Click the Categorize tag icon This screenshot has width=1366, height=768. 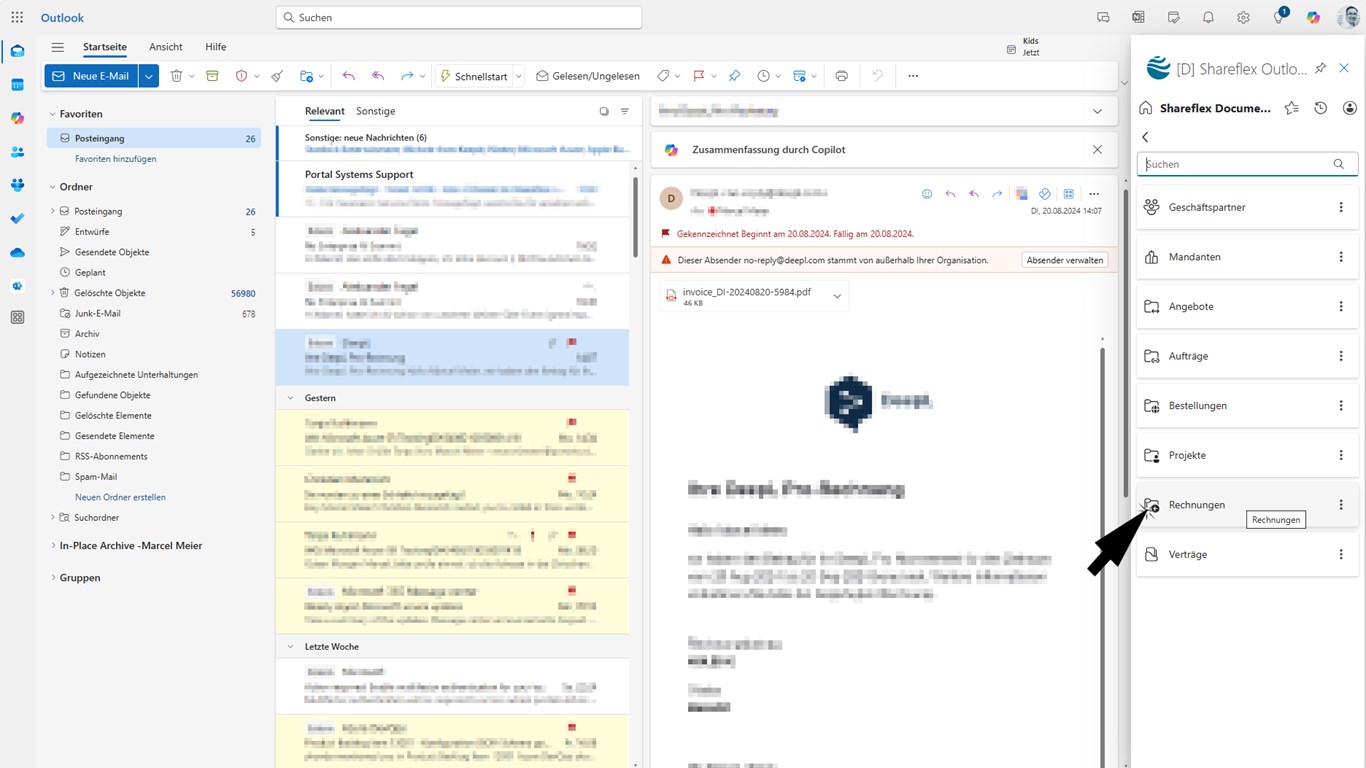point(663,76)
